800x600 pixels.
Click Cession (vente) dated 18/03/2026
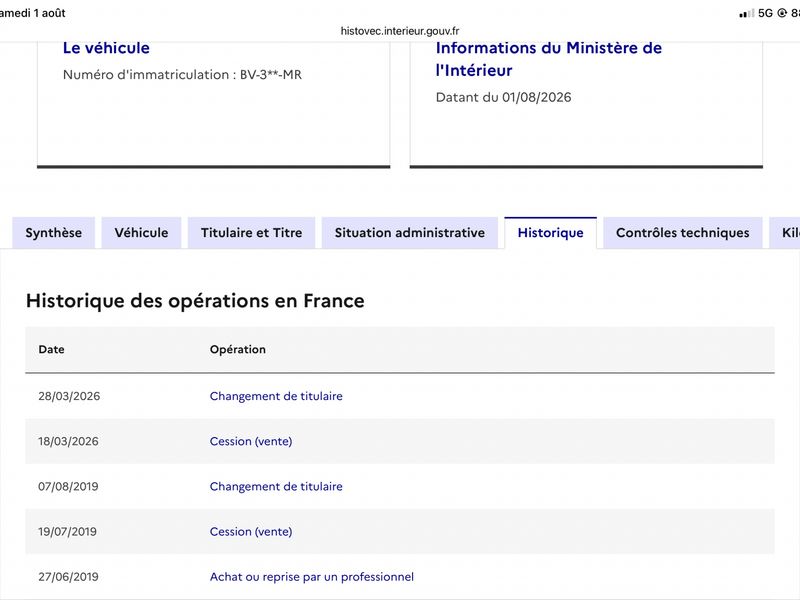click(251, 441)
